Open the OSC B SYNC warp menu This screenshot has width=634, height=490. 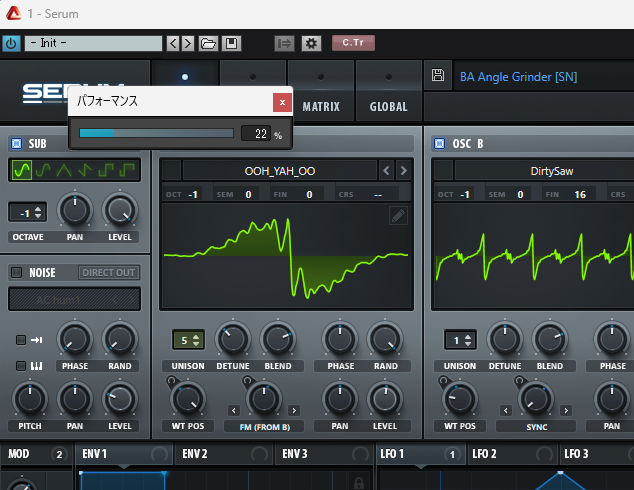536,427
